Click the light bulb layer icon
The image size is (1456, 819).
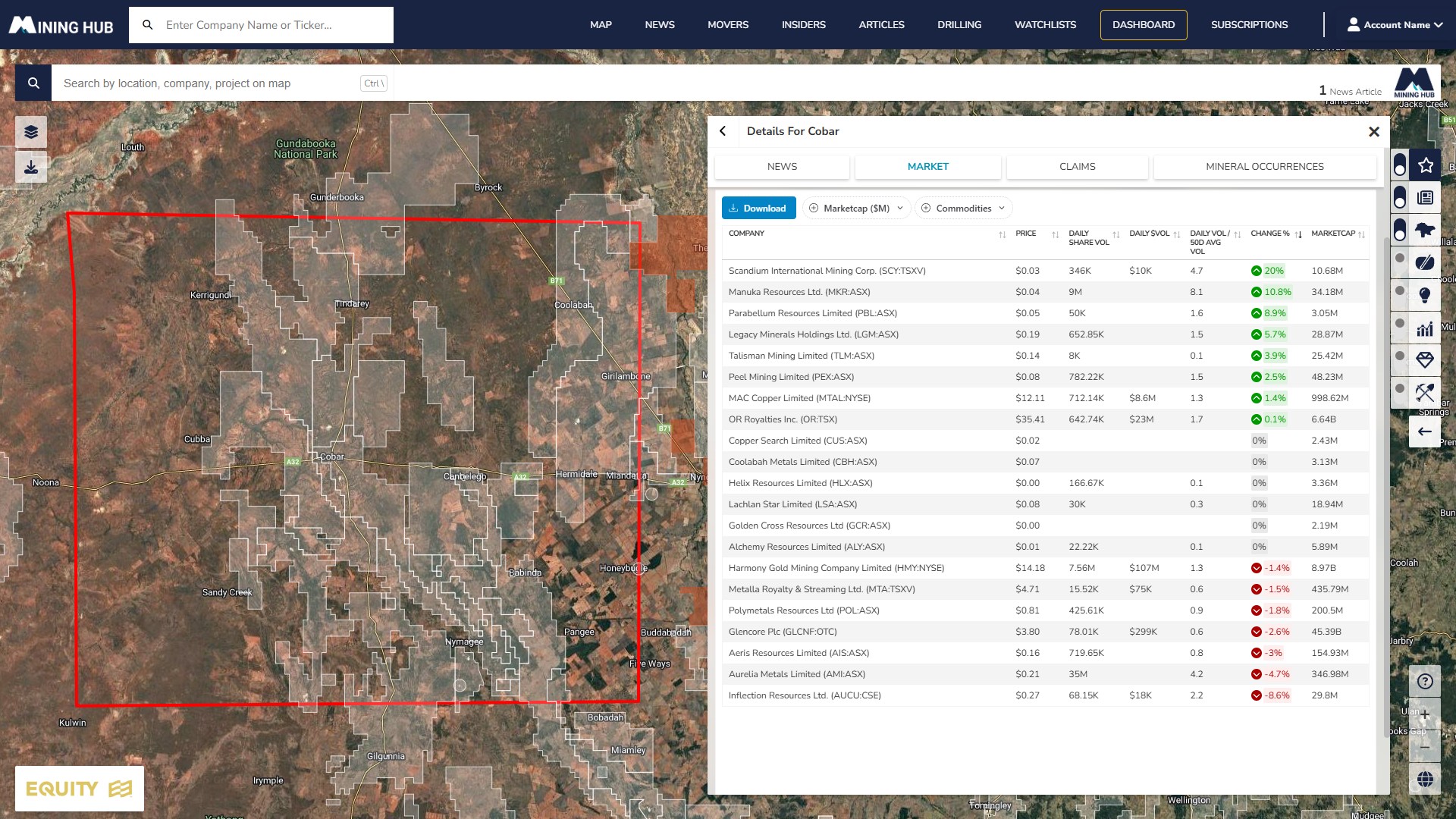(1426, 295)
